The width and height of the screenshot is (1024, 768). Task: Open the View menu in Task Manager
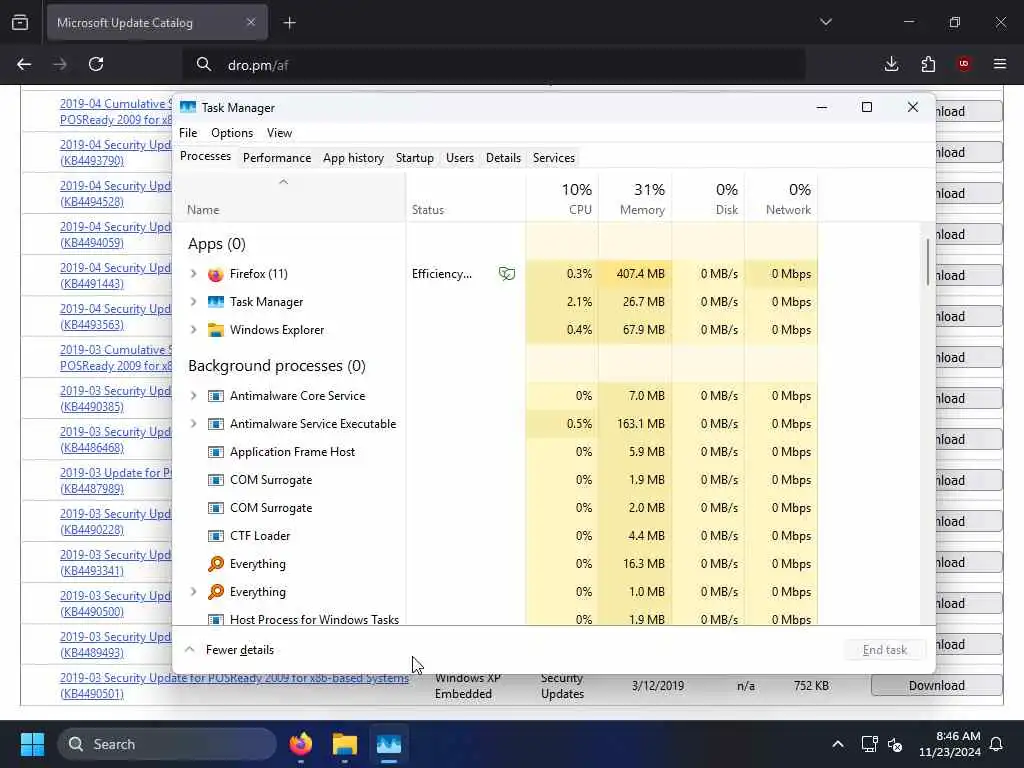click(x=280, y=133)
